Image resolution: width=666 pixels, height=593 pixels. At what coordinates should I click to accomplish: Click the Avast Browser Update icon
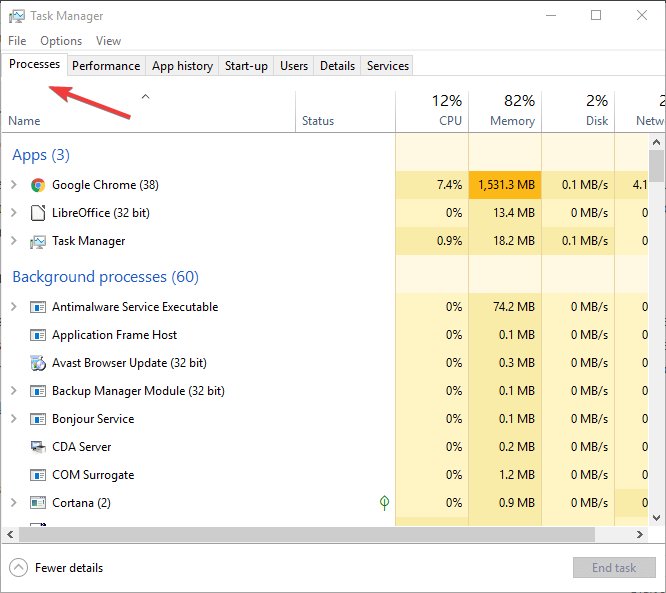(38, 363)
